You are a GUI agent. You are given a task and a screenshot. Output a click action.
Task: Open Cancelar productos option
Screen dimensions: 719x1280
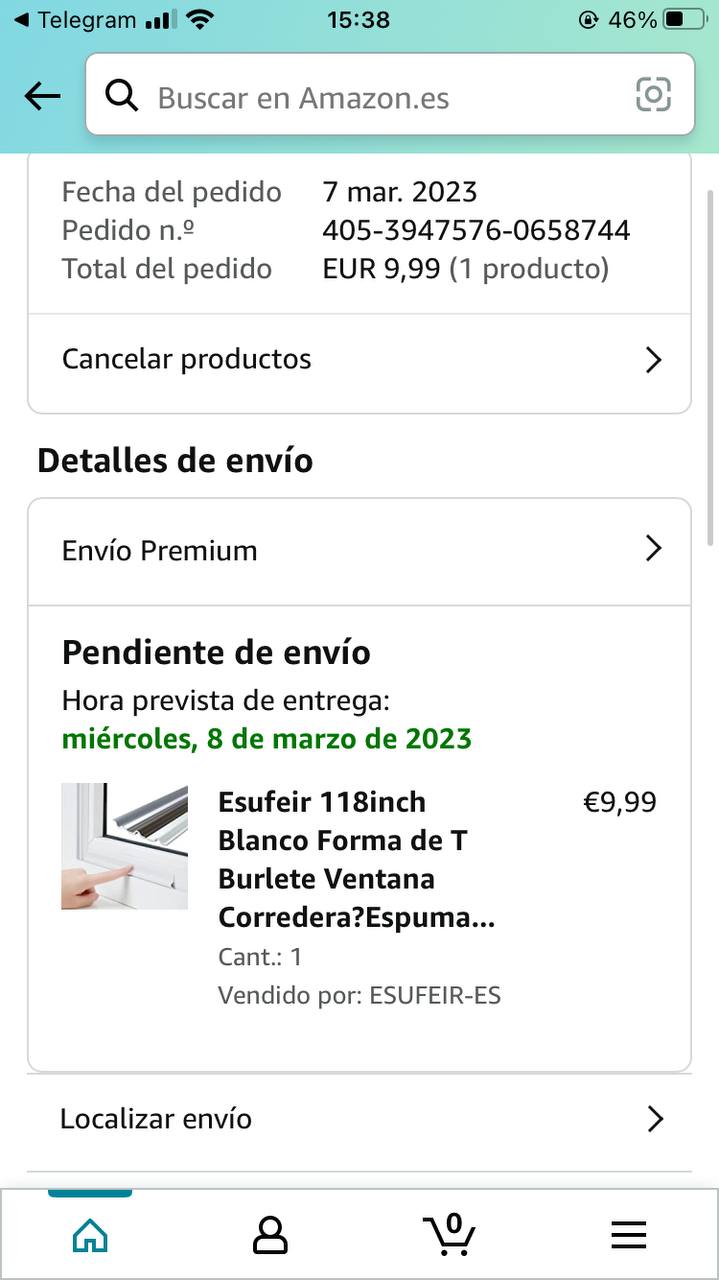pyautogui.click(x=187, y=359)
